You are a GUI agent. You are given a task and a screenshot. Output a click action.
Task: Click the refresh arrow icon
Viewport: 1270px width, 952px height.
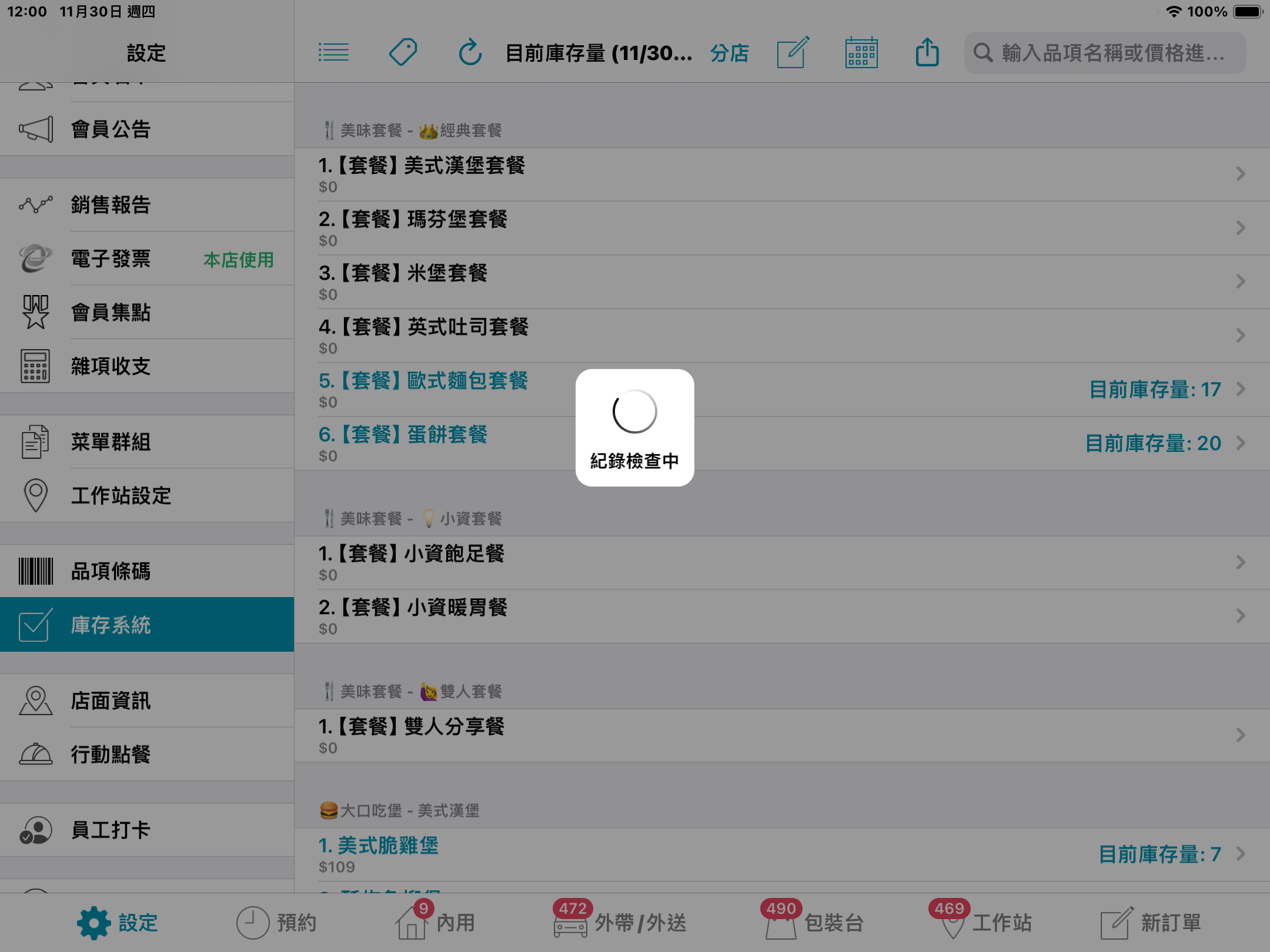[470, 53]
